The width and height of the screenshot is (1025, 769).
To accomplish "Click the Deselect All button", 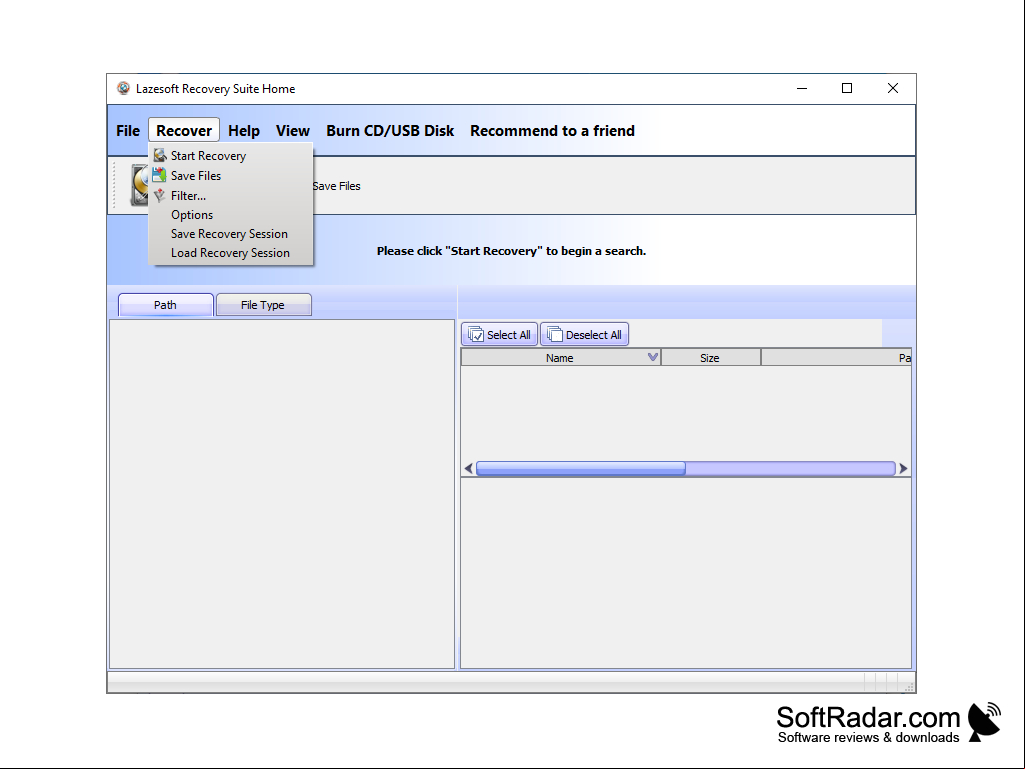I will coord(584,334).
